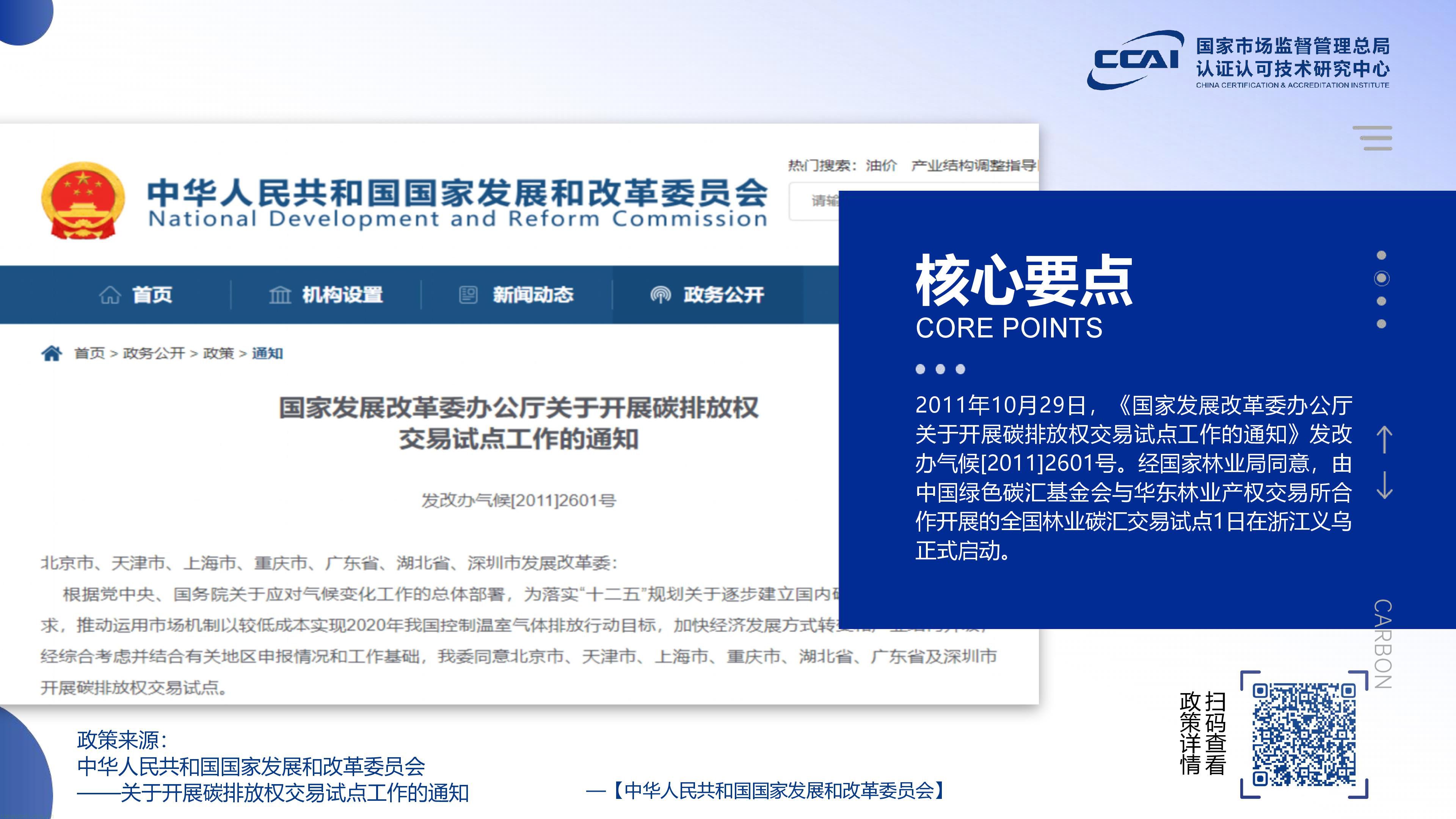The image size is (1456, 819).
Task: Click document number 发改办气候[2011]2601号
Action: 518,500
